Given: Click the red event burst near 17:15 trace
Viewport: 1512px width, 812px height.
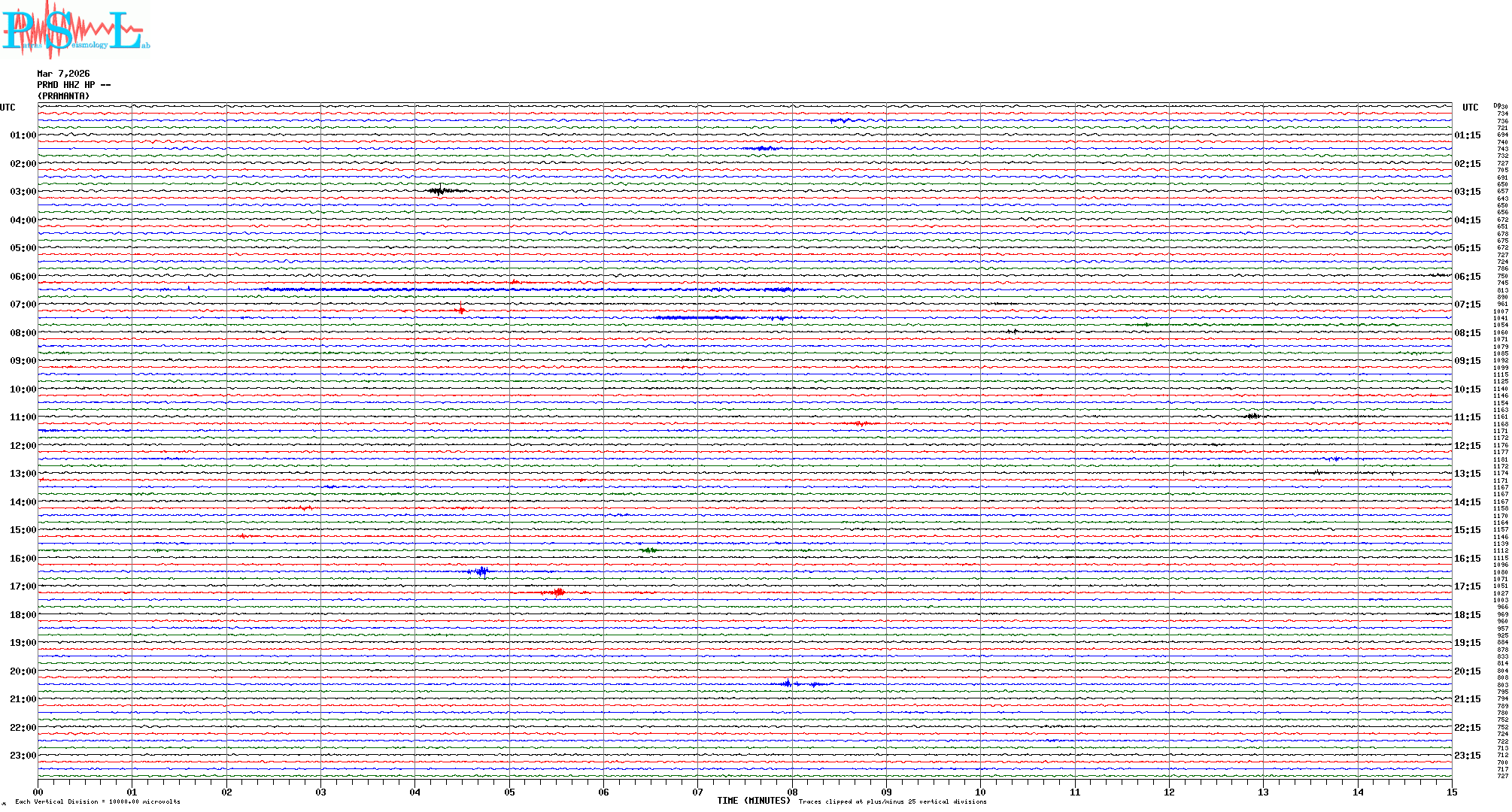Looking at the screenshot, I should coord(557,592).
